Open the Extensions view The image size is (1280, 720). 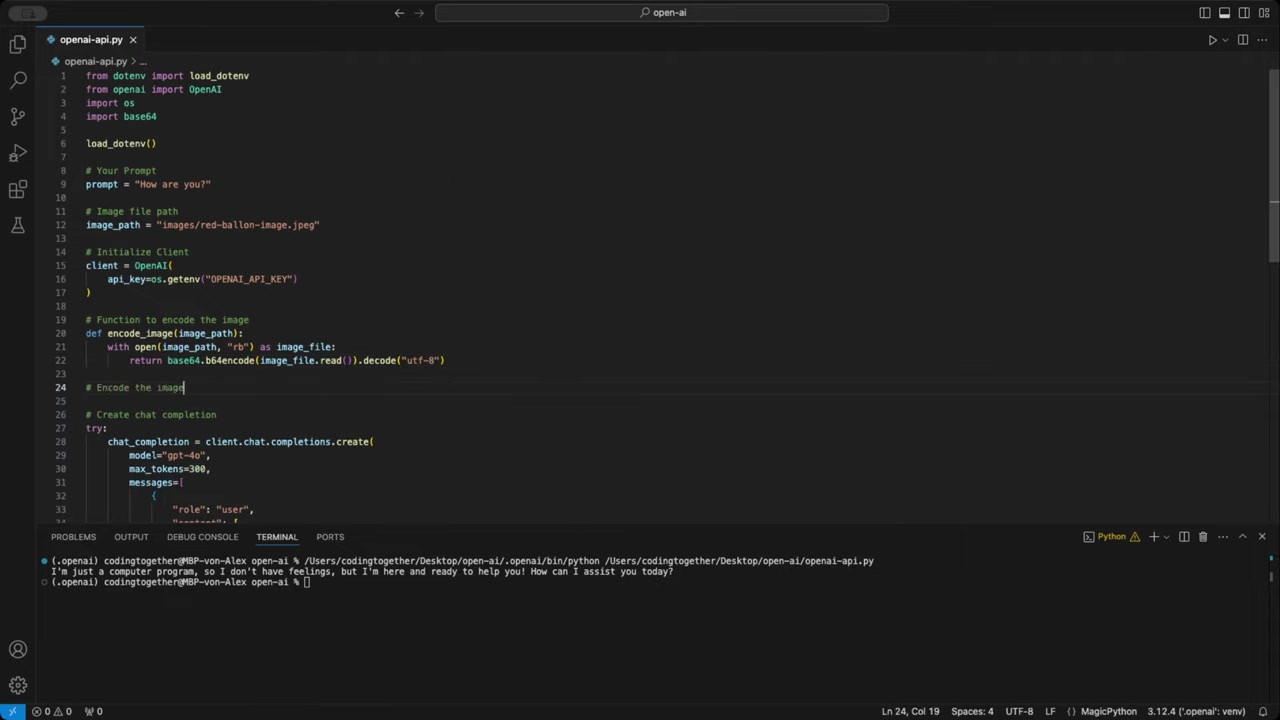[18, 190]
